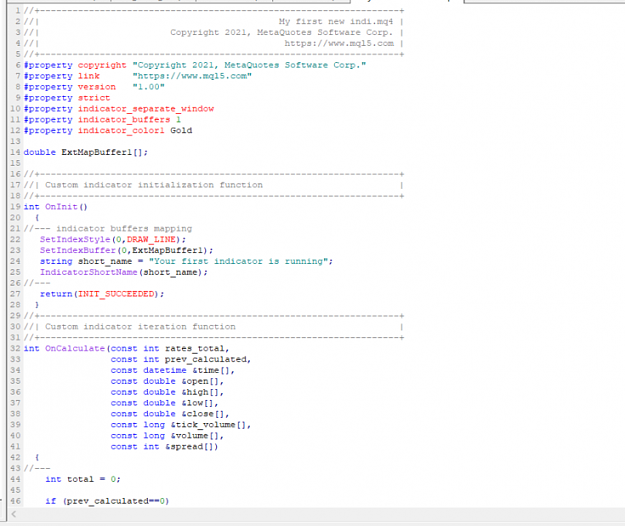Click '&close[]' parameter on line 38

point(203,414)
